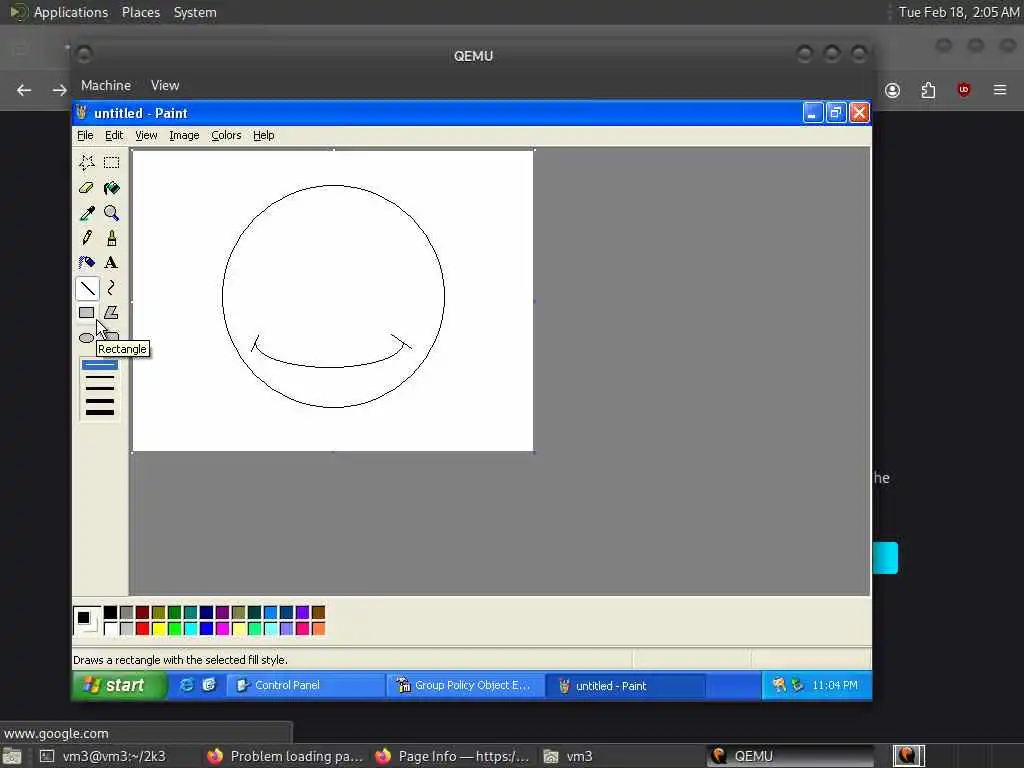Switch to Control Panel in the XP taskbar
The width and height of the screenshot is (1024, 768).
pos(304,685)
